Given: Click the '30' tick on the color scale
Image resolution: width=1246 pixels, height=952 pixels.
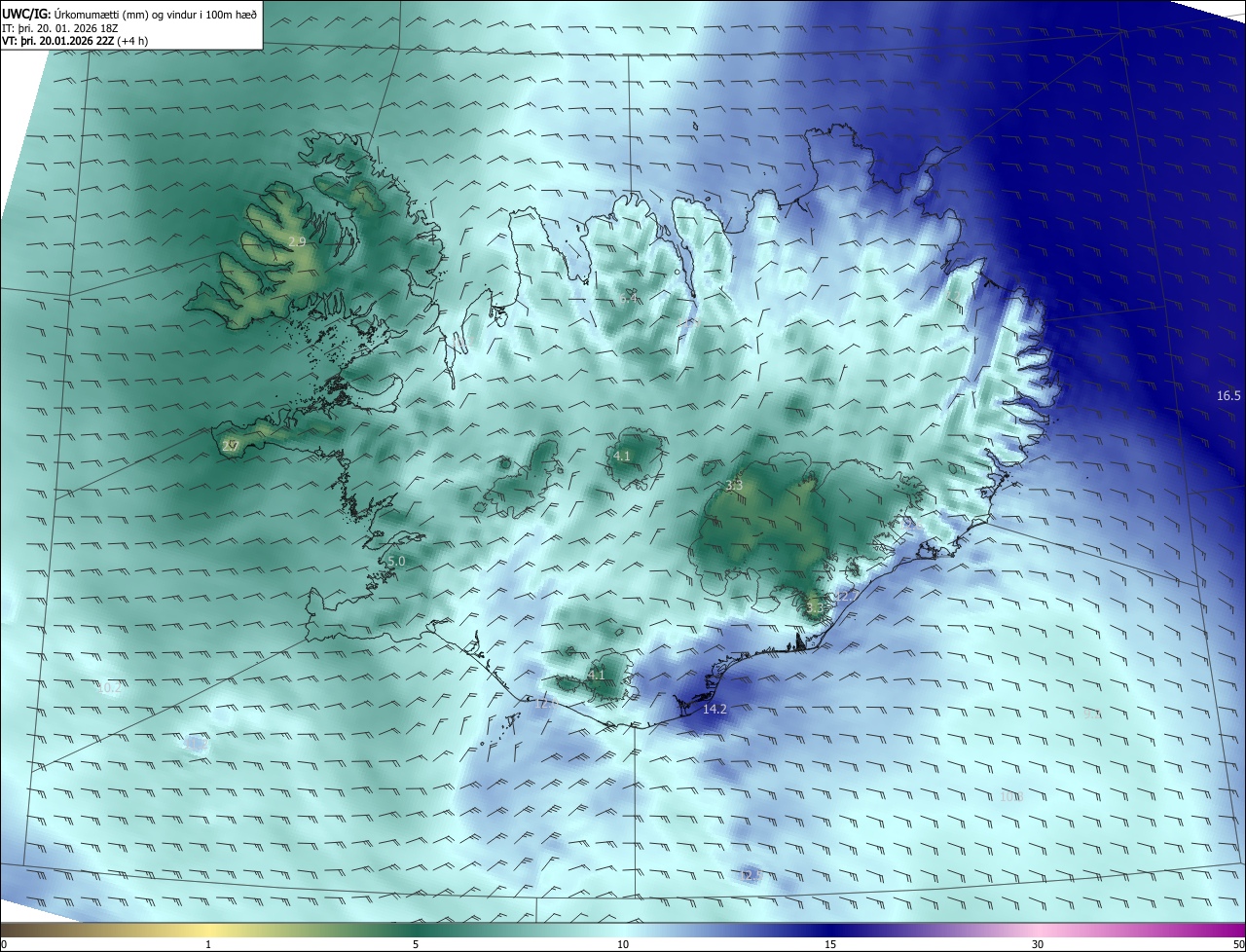Looking at the screenshot, I should click(x=1038, y=944).
